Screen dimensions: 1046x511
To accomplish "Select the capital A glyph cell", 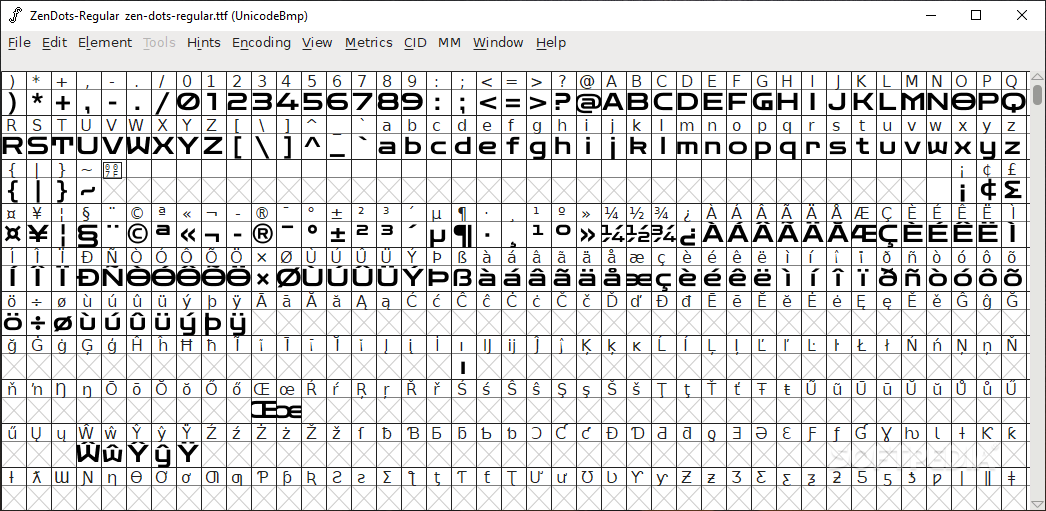I will pos(612,103).
